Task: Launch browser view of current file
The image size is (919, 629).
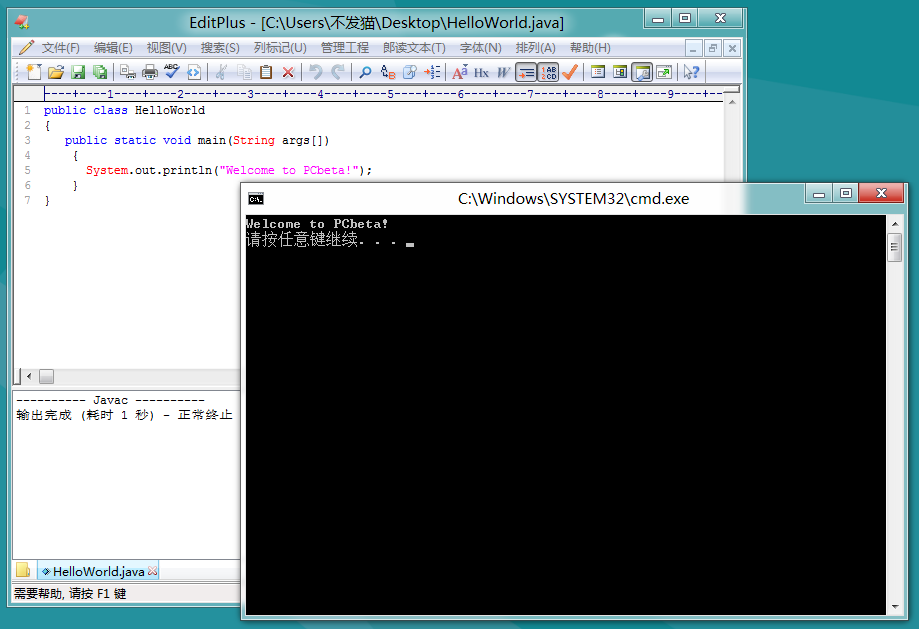Action: (x=193, y=71)
